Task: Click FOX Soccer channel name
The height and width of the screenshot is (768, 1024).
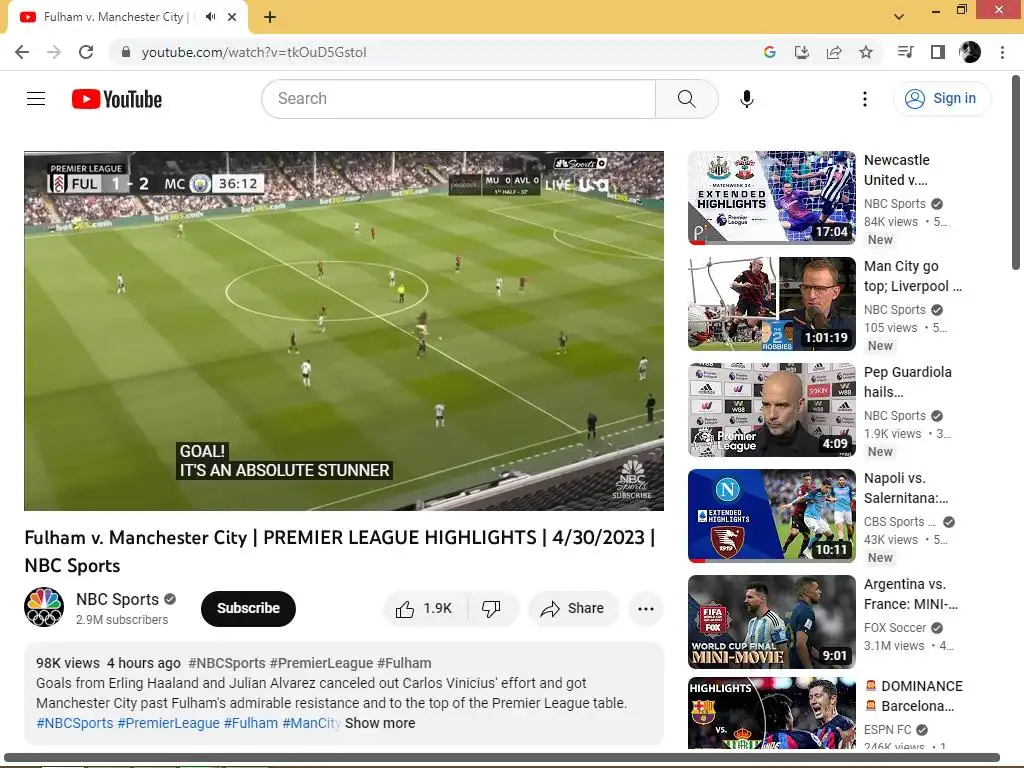Action: pos(895,628)
